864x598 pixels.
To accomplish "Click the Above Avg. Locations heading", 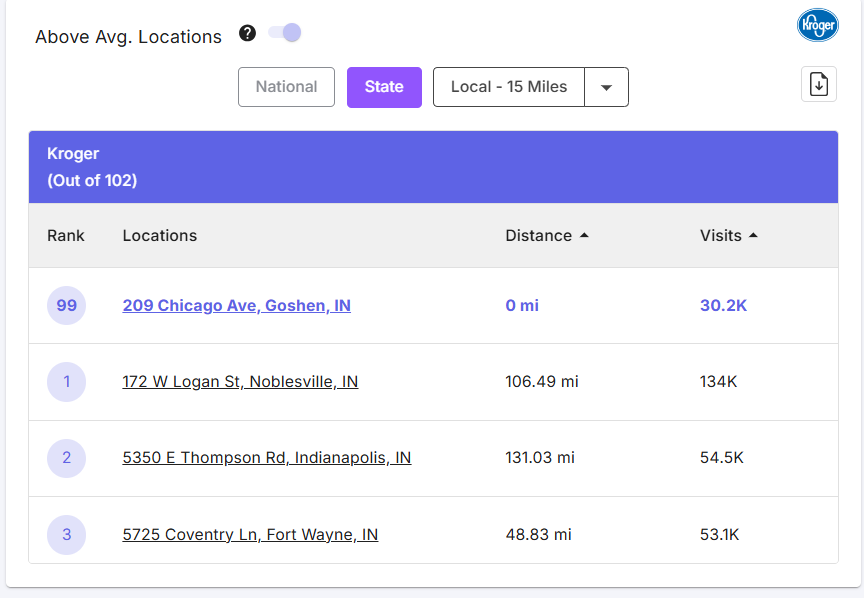I will (128, 36).
